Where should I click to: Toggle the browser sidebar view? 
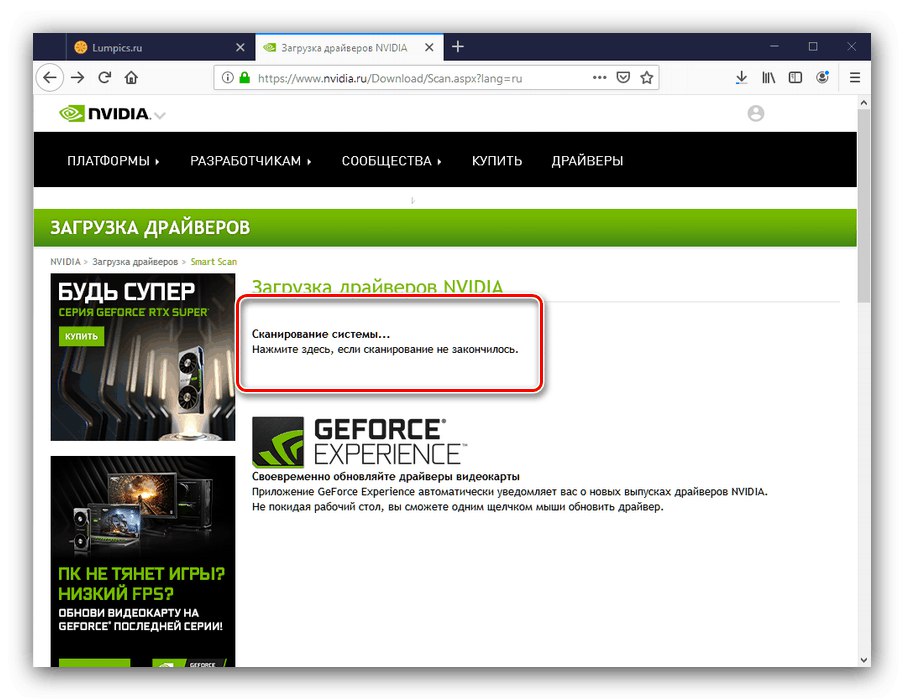pos(794,77)
